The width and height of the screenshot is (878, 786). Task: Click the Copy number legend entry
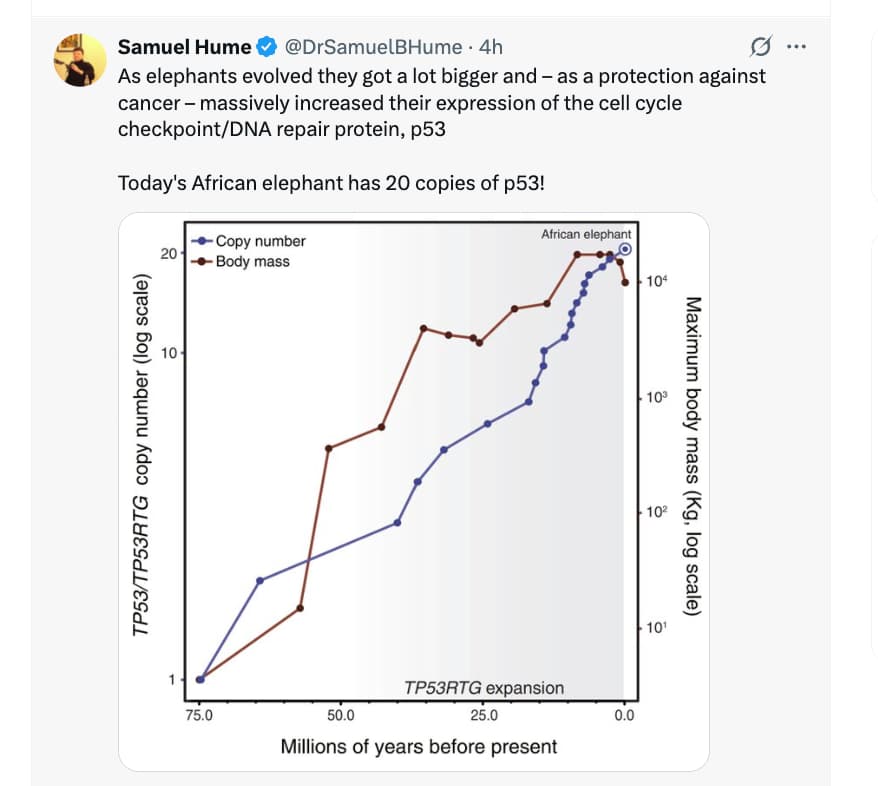tap(260, 241)
